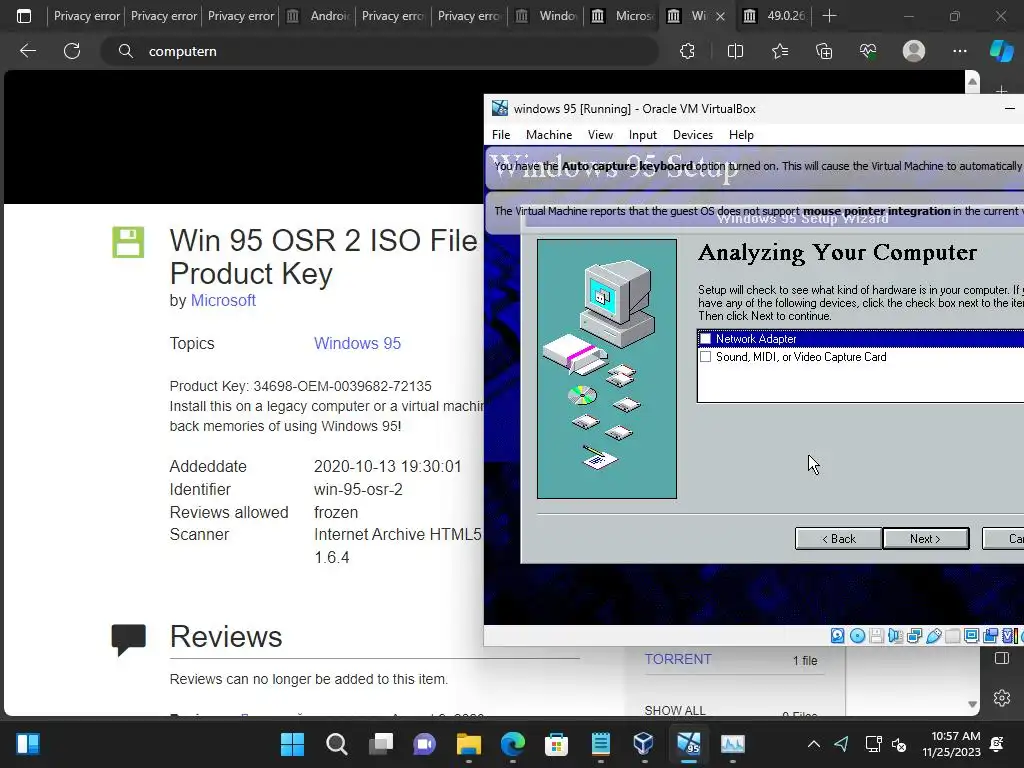Viewport: 1024px width, 768px height.
Task: Click the optical disc status icon
Action: click(x=857, y=635)
